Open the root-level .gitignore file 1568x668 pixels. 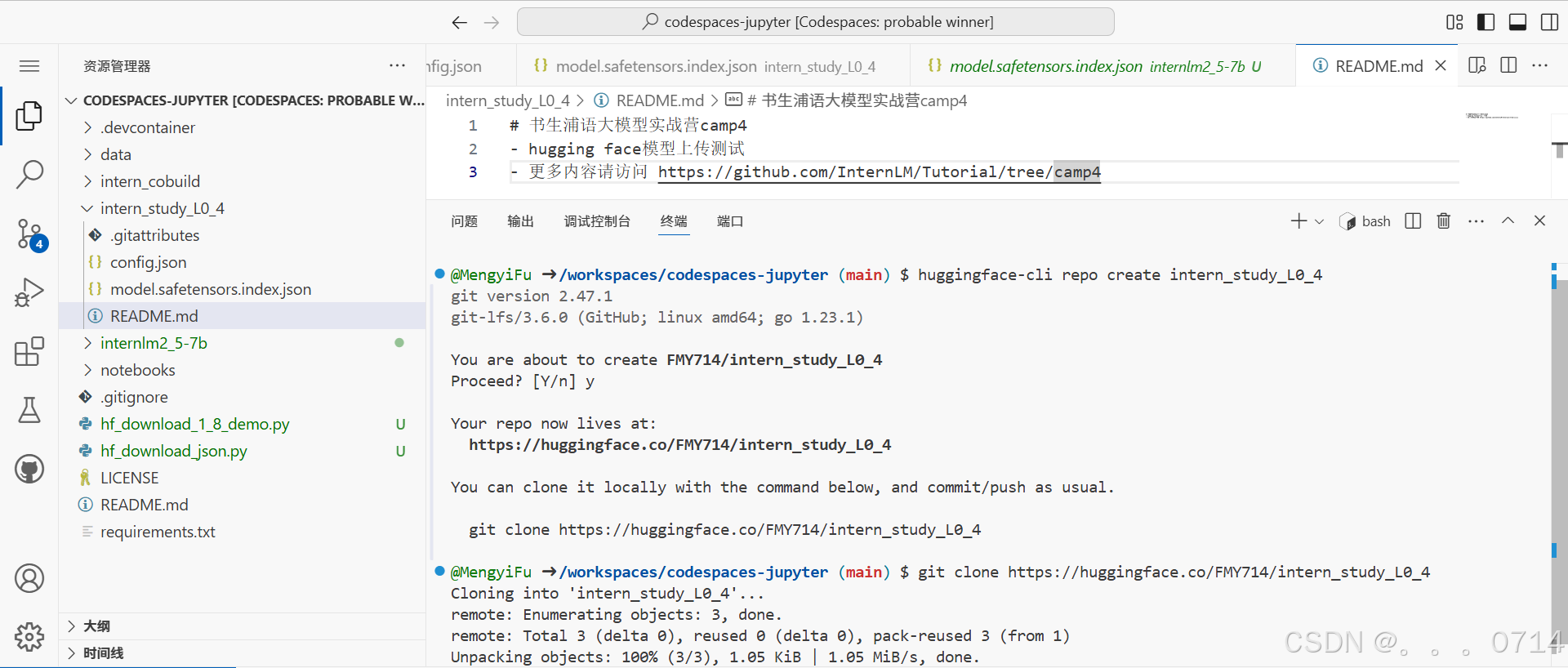click(243, 397)
